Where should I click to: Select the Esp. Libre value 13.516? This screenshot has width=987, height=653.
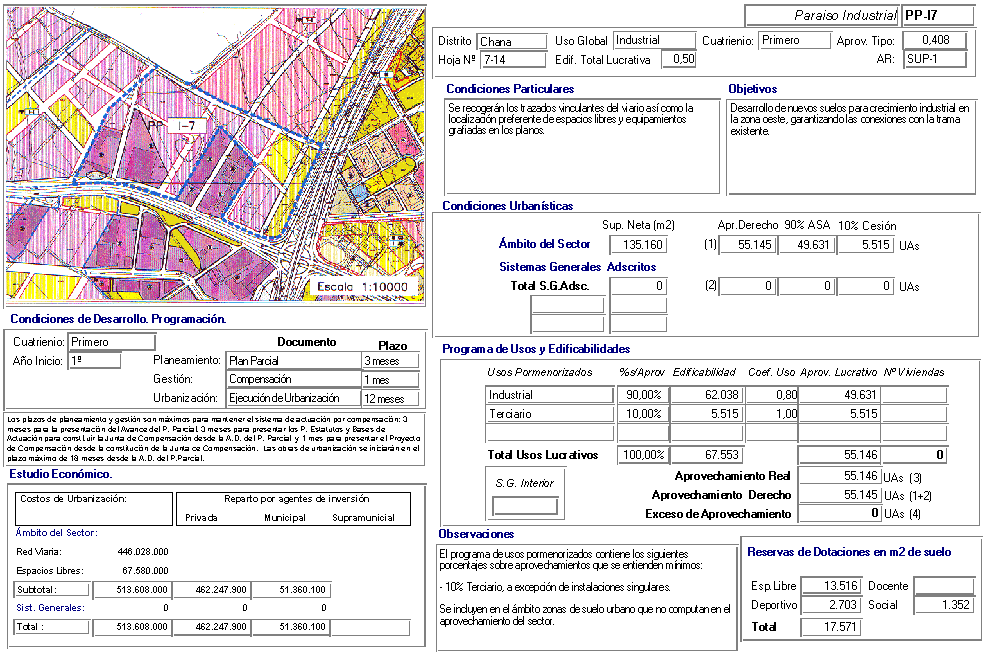click(829, 586)
